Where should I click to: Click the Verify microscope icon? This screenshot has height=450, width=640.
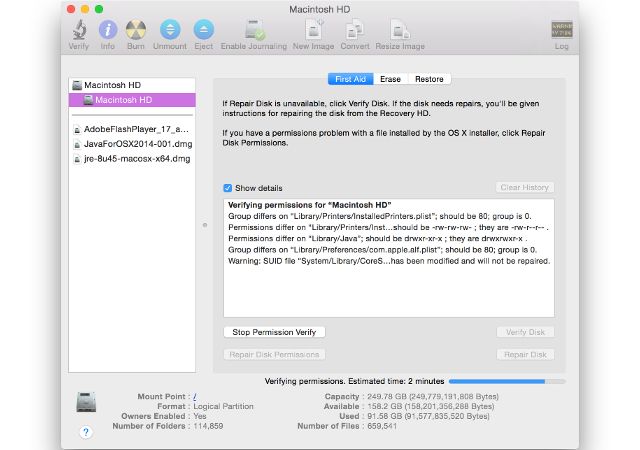click(78, 30)
